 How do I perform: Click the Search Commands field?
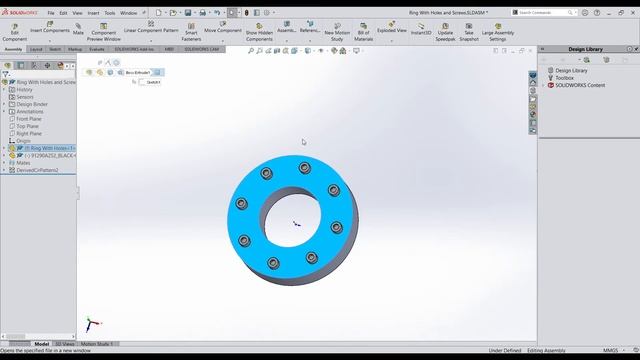543,13
